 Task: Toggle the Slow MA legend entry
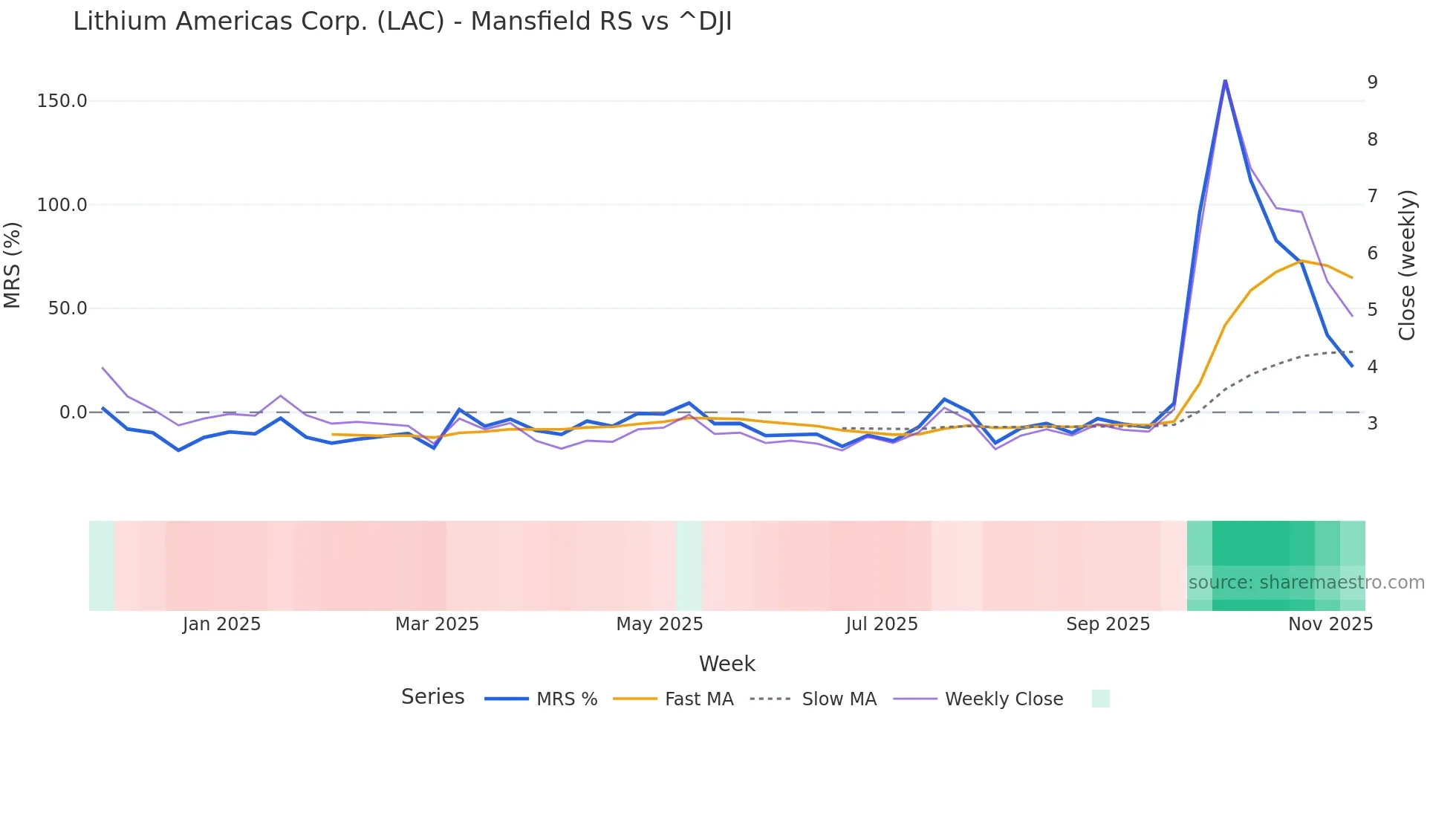(x=813, y=699)
